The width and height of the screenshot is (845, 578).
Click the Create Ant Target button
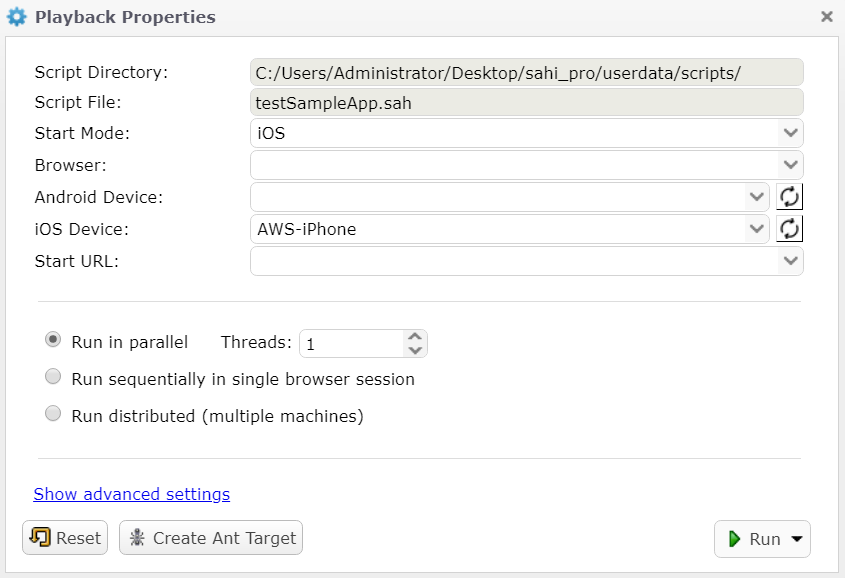[x=211, y=538]
